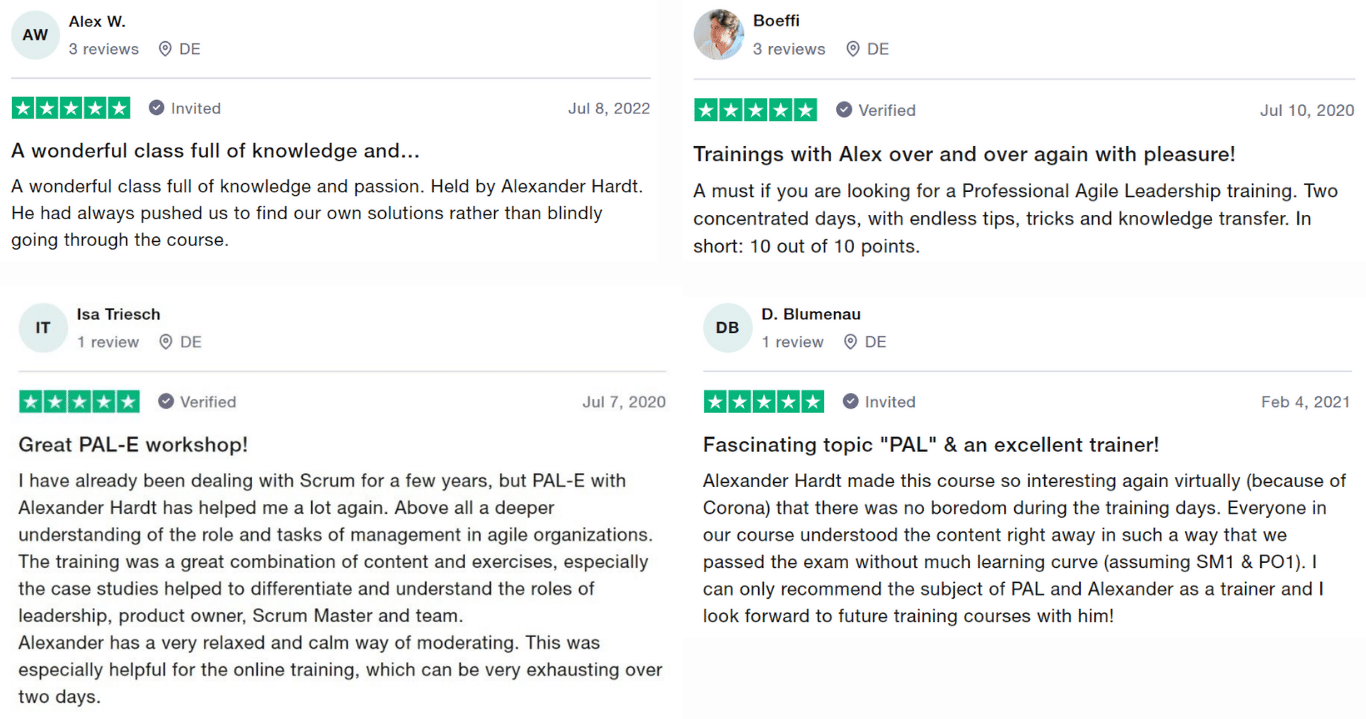Screen dimensions: 1366x719
Task: Open the review titled Great PAL-E workshop
Action: pyautogui.click(x=132, y=444)
